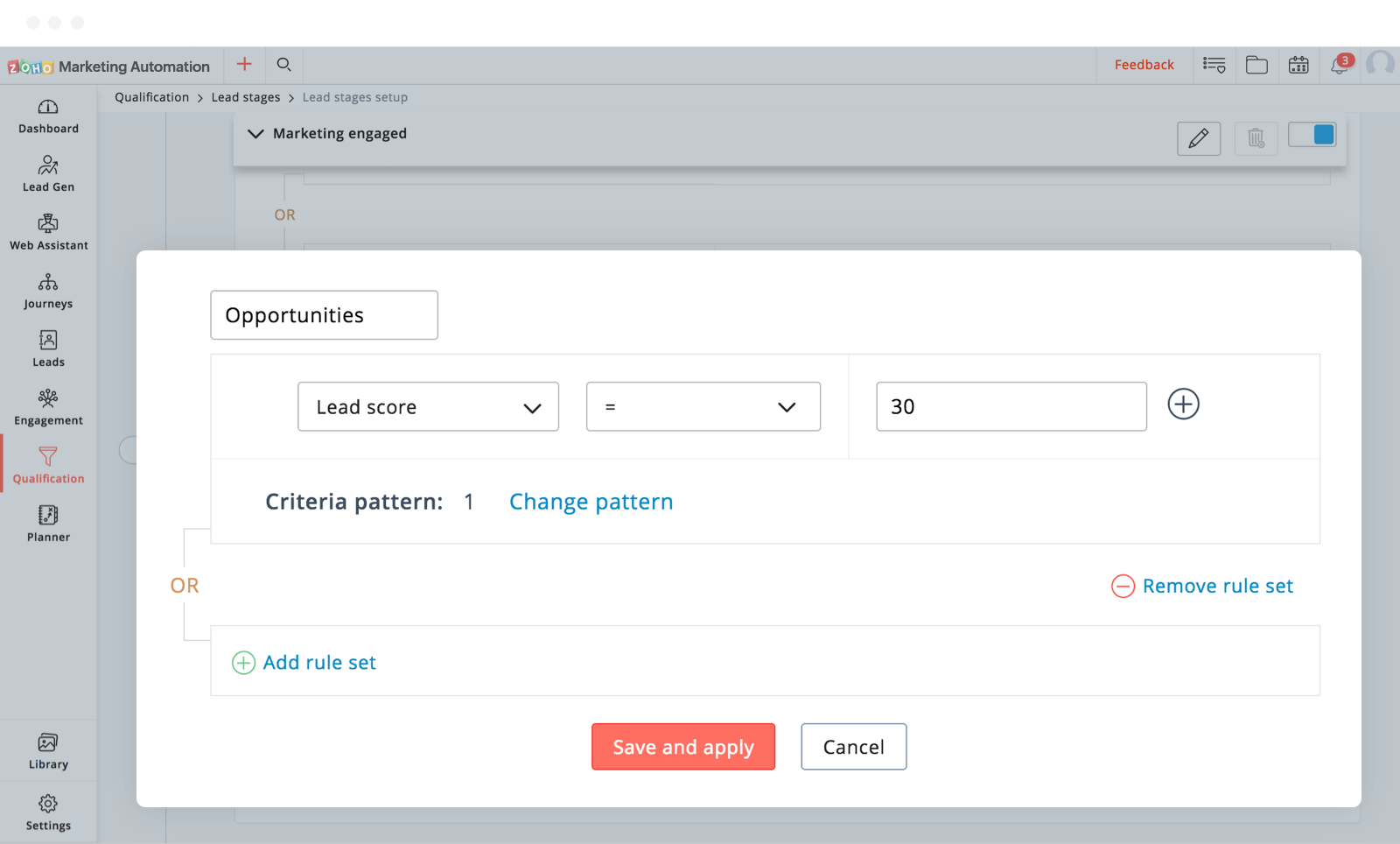The height and width of the screenshot is (844, 1400).
Task: Open Settings in the sidebar
Action: tap(48, 812)
